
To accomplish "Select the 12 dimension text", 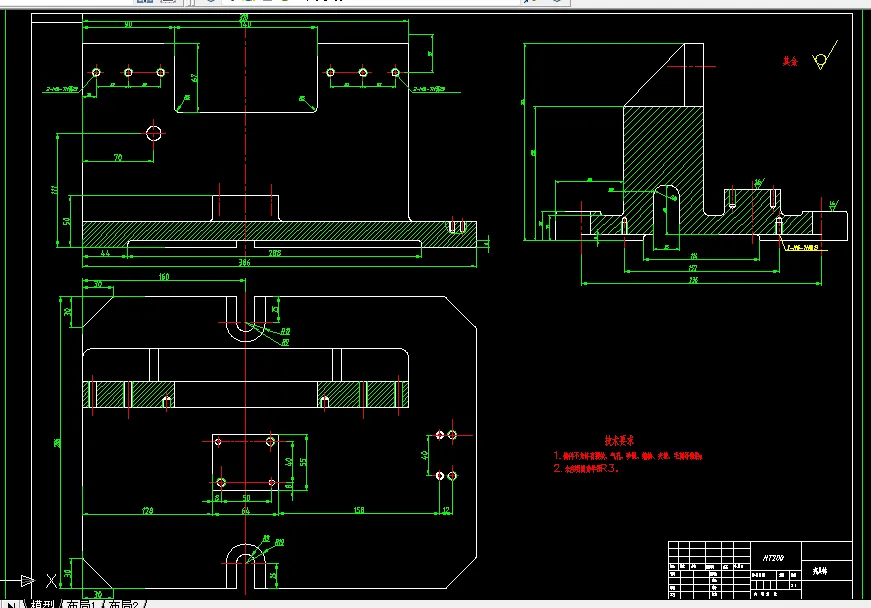I will coord(446,510).
